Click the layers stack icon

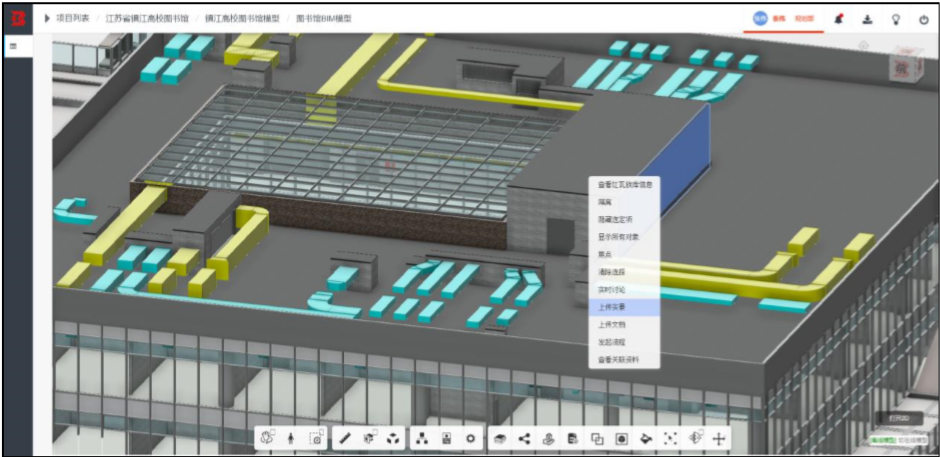tap(499, 439)
